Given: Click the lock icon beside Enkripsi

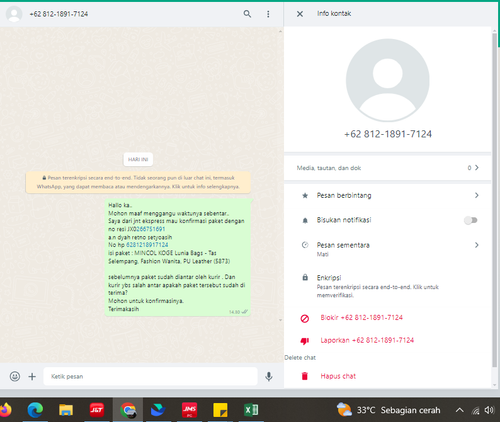Looking at the screenshot, I should click(305, 277).
